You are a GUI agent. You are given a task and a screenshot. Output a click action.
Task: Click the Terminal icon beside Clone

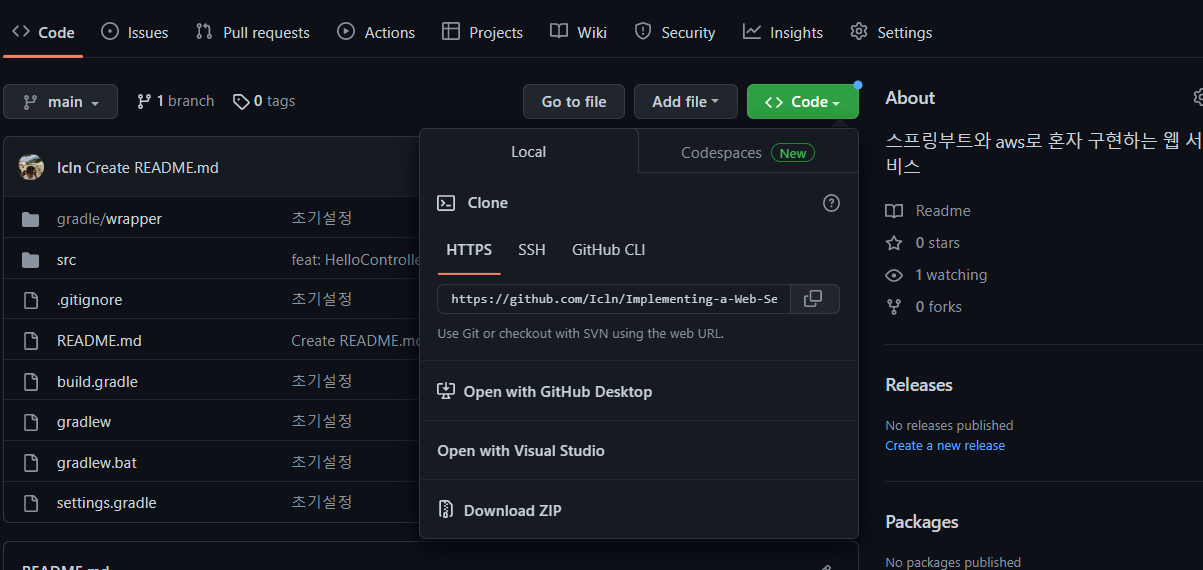446,203
